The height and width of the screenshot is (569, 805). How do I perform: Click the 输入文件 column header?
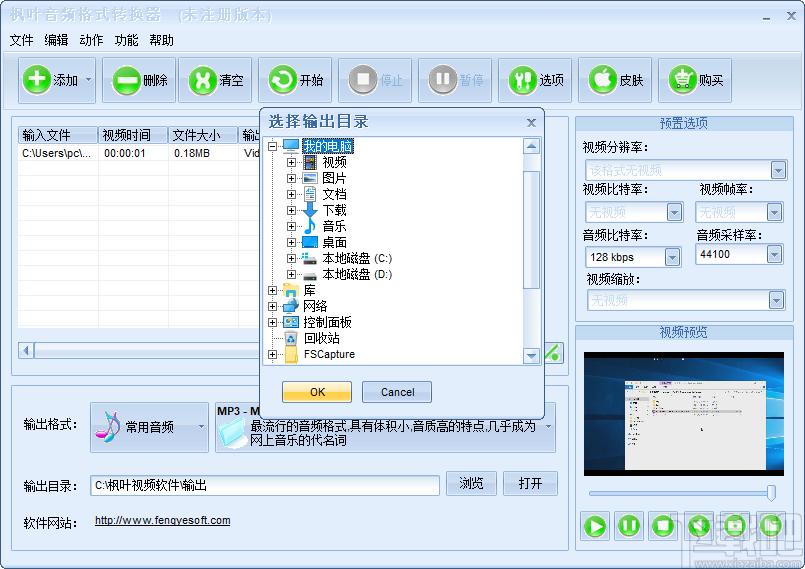pos(58,135)
